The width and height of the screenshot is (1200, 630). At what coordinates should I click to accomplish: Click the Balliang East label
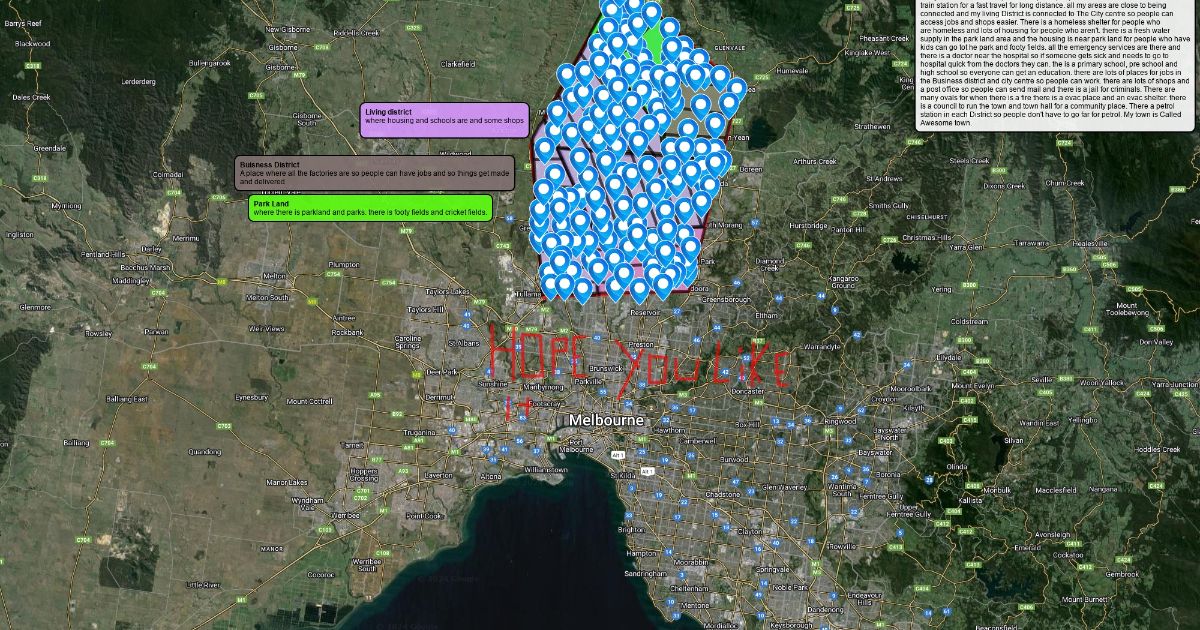(126, 399)
